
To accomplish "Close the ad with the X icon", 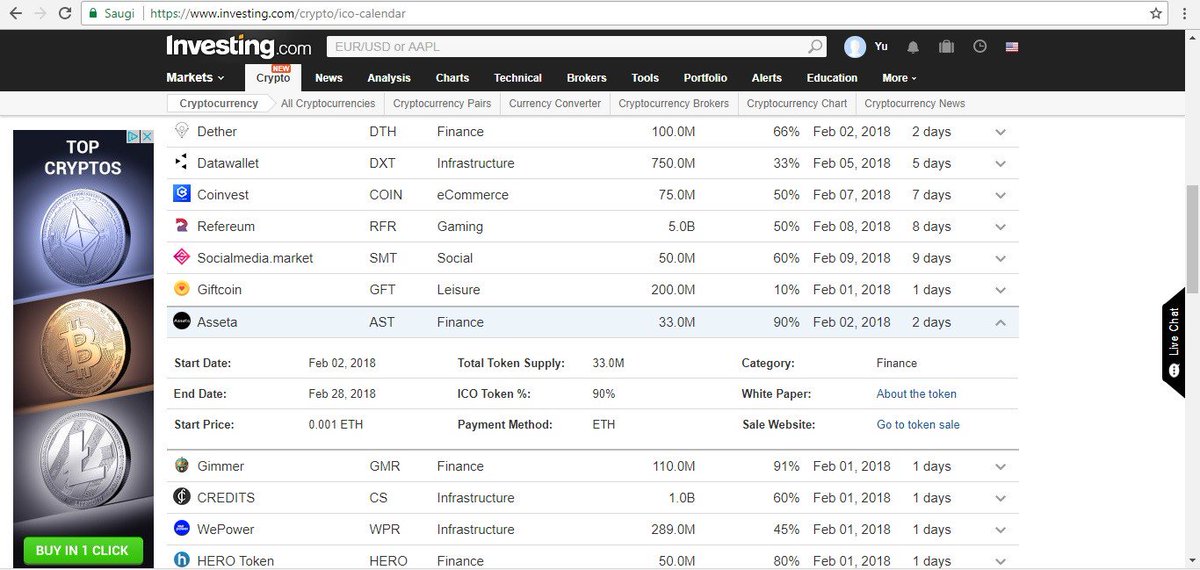I will 146,136.
